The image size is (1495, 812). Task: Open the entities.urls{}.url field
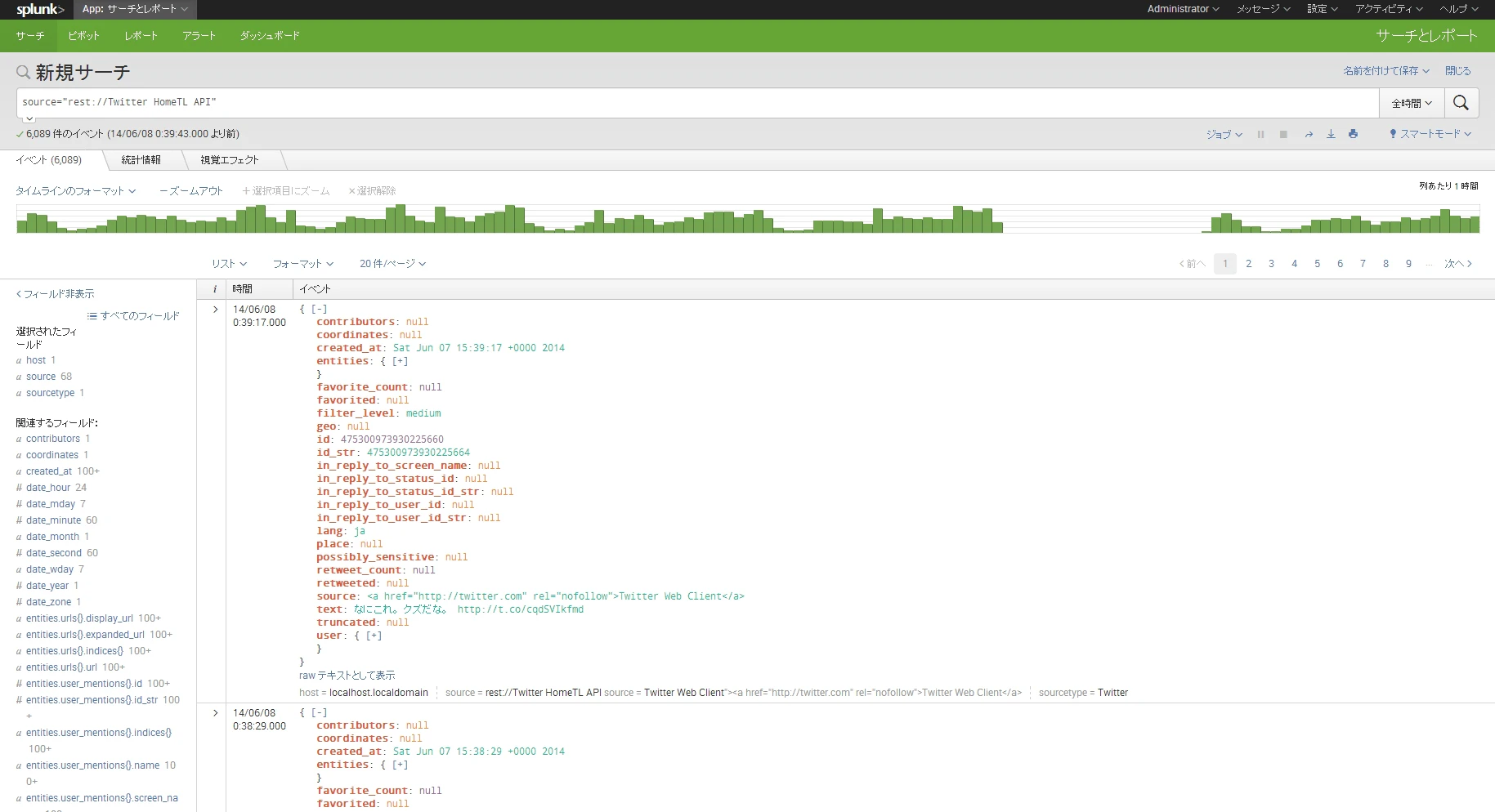pos(61,667)
